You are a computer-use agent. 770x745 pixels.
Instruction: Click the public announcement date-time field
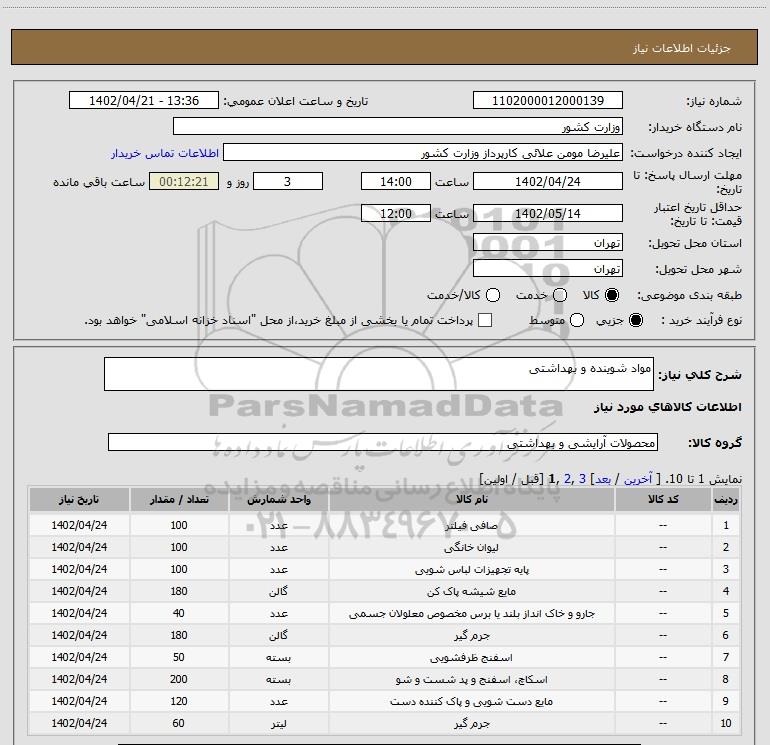pyautogui.click(x=143, y=101)
